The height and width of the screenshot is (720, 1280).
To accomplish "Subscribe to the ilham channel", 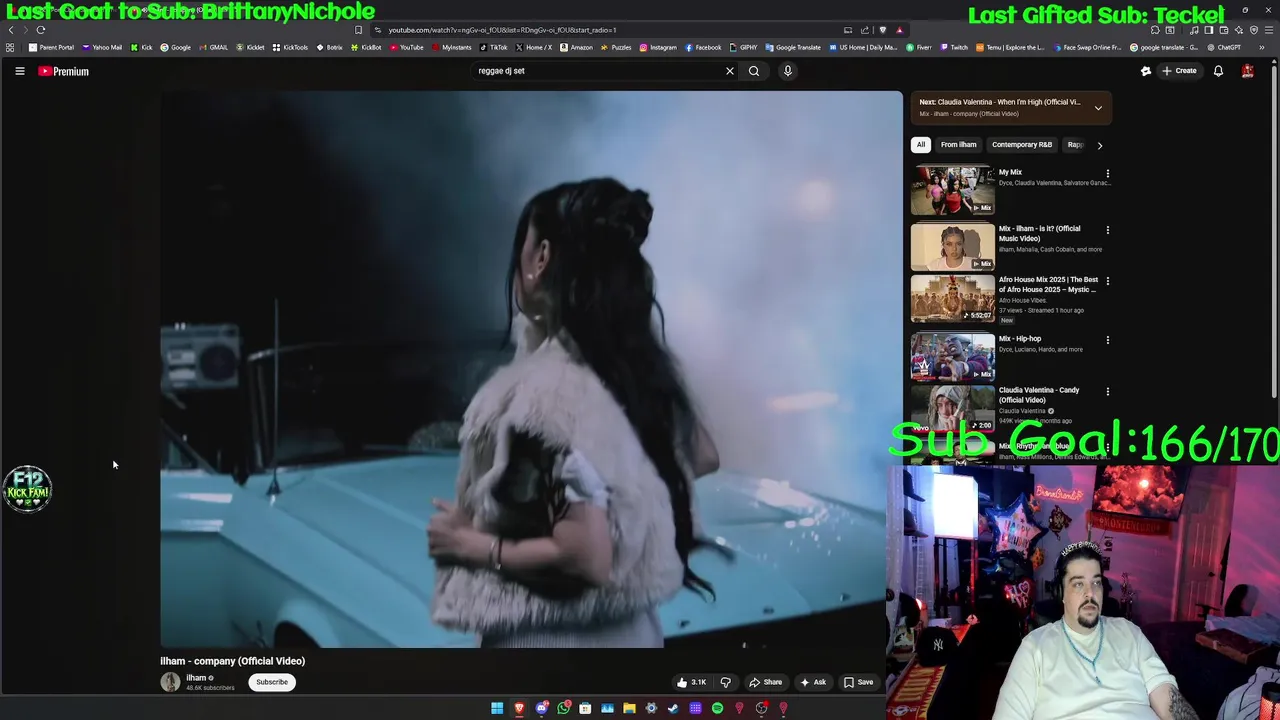I will pyautogui.click(x=271, y=682).
